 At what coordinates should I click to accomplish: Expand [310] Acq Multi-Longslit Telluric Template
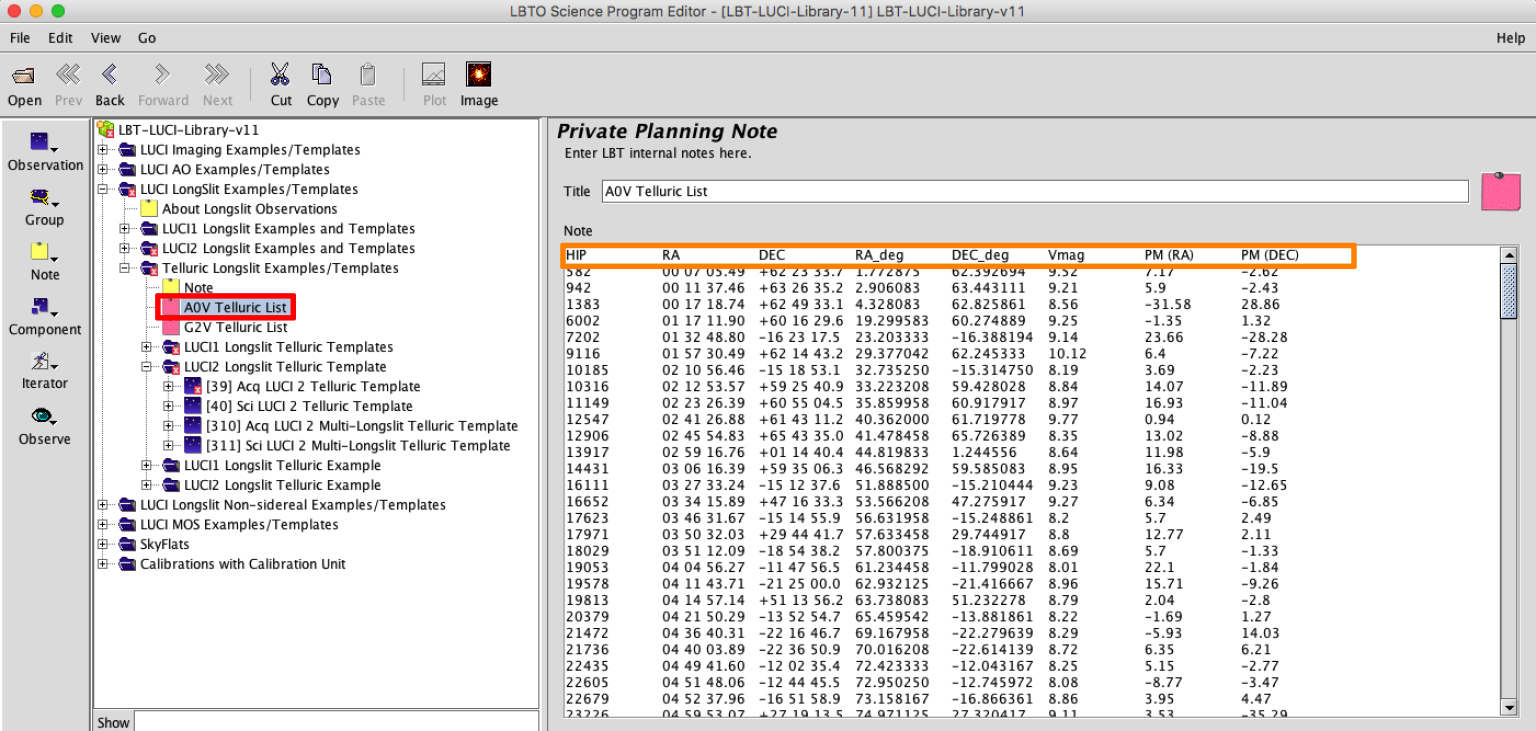[x=169, y=426]
